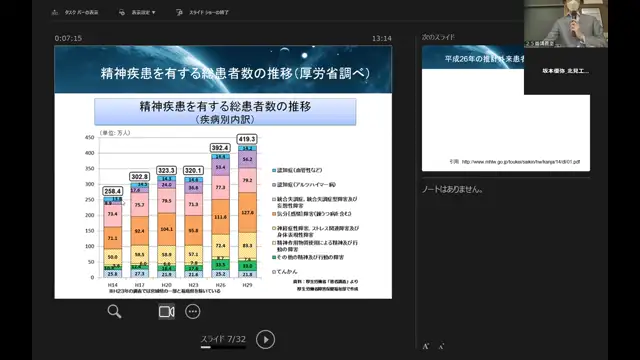Viewport: 640px width, 360px height.
Task: End the slide show with スライドショーの終了
Action: click(203, 12)
